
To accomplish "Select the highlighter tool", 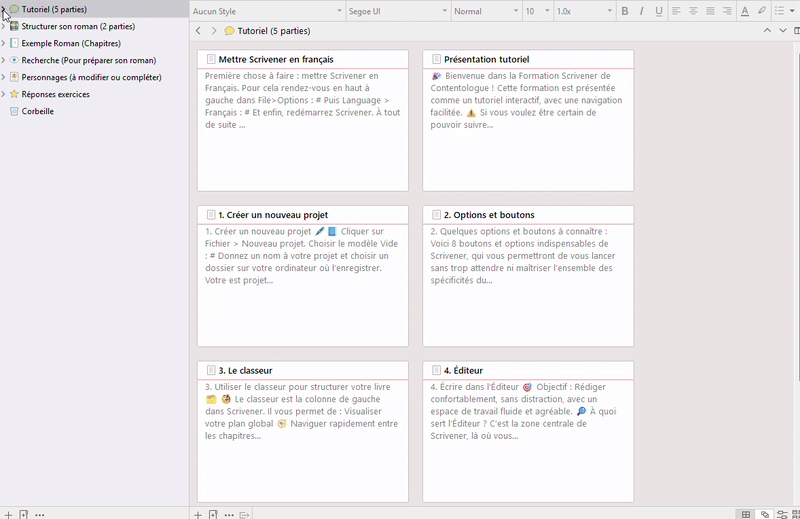I will pyautogui.click(x=762, y=11).
